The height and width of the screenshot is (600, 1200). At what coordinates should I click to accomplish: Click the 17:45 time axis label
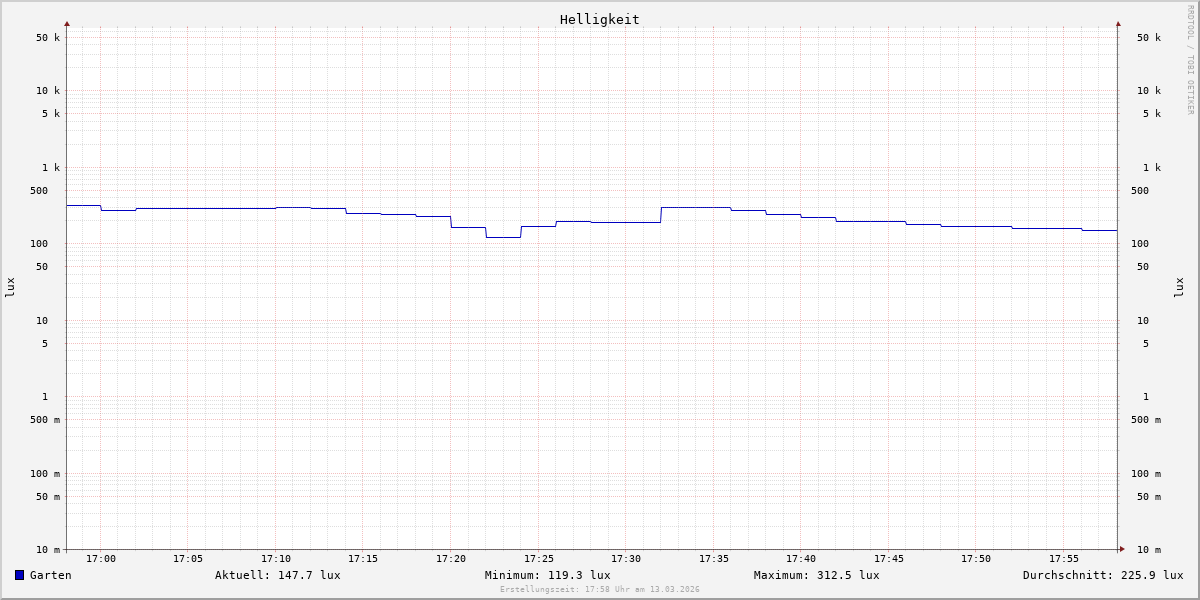coord(889,559)
